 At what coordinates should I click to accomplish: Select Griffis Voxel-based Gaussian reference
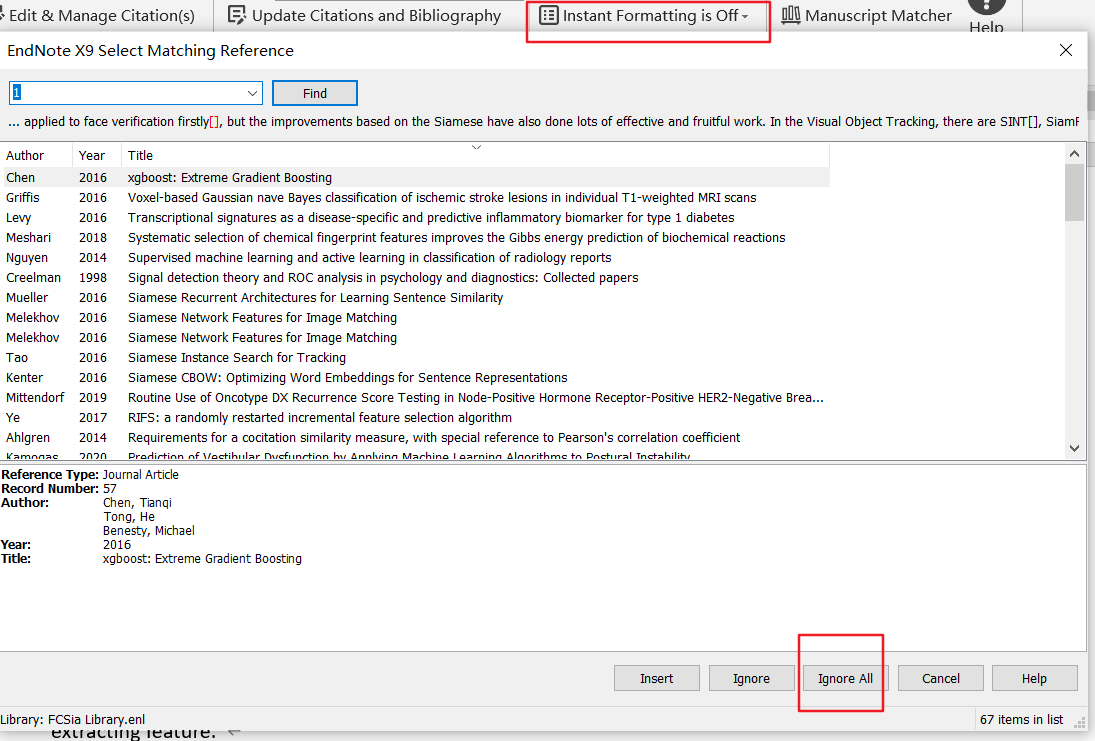pyautogui.click(x=415, y=198)
